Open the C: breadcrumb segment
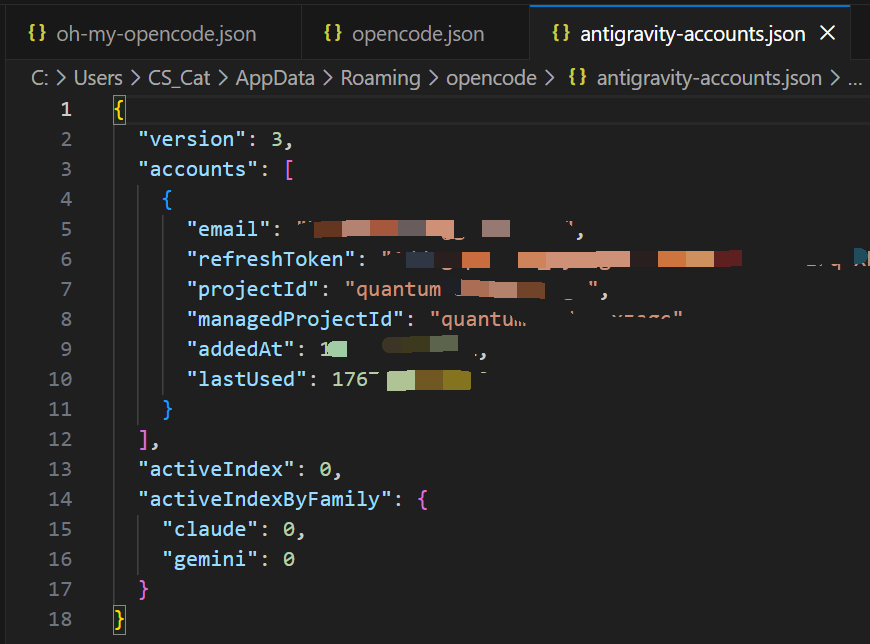 (x=40, y=78)
